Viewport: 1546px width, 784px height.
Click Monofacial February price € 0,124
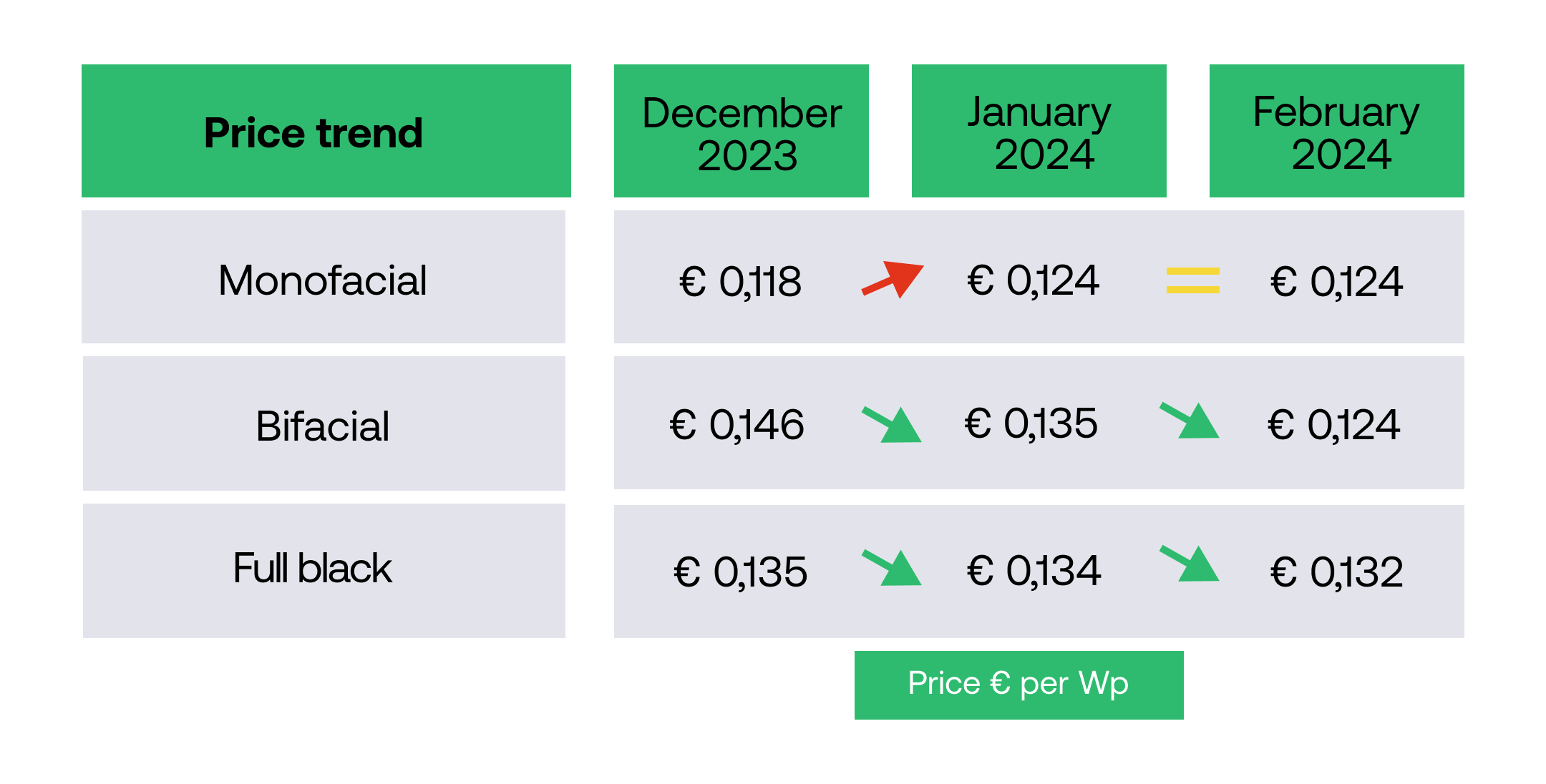pyautogui.click(x=1337, y=281)
